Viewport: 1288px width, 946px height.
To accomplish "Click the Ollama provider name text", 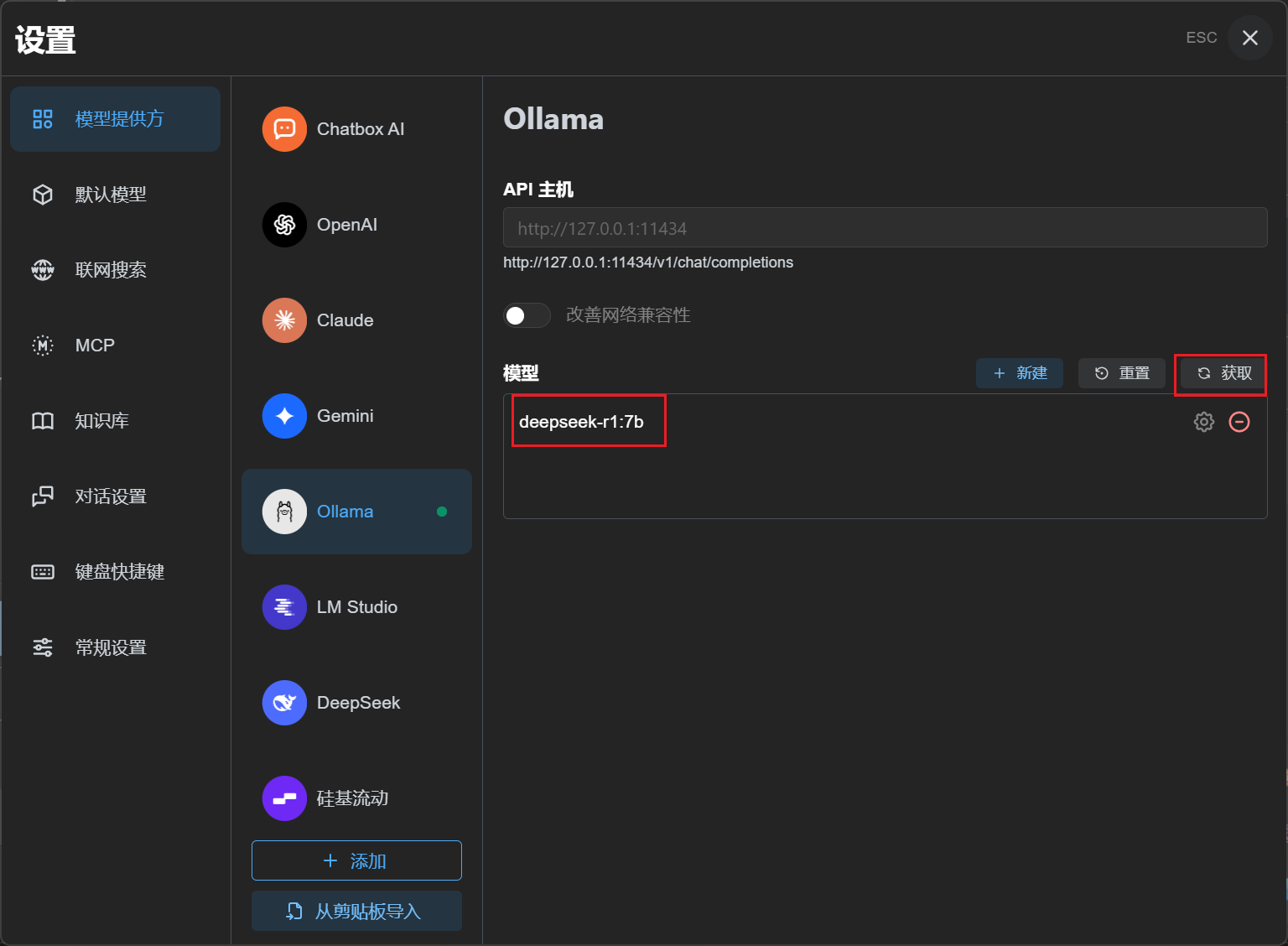I will (345, 512).
